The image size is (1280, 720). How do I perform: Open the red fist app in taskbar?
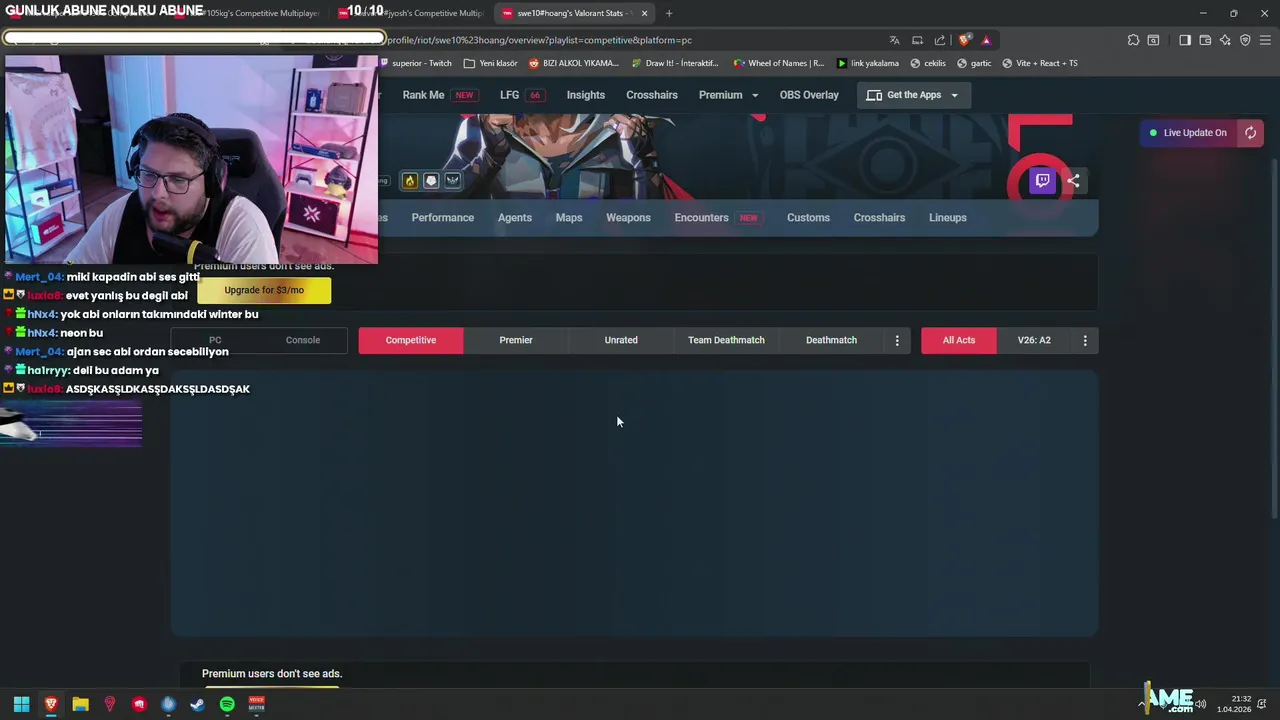click(x=139, y=704)
